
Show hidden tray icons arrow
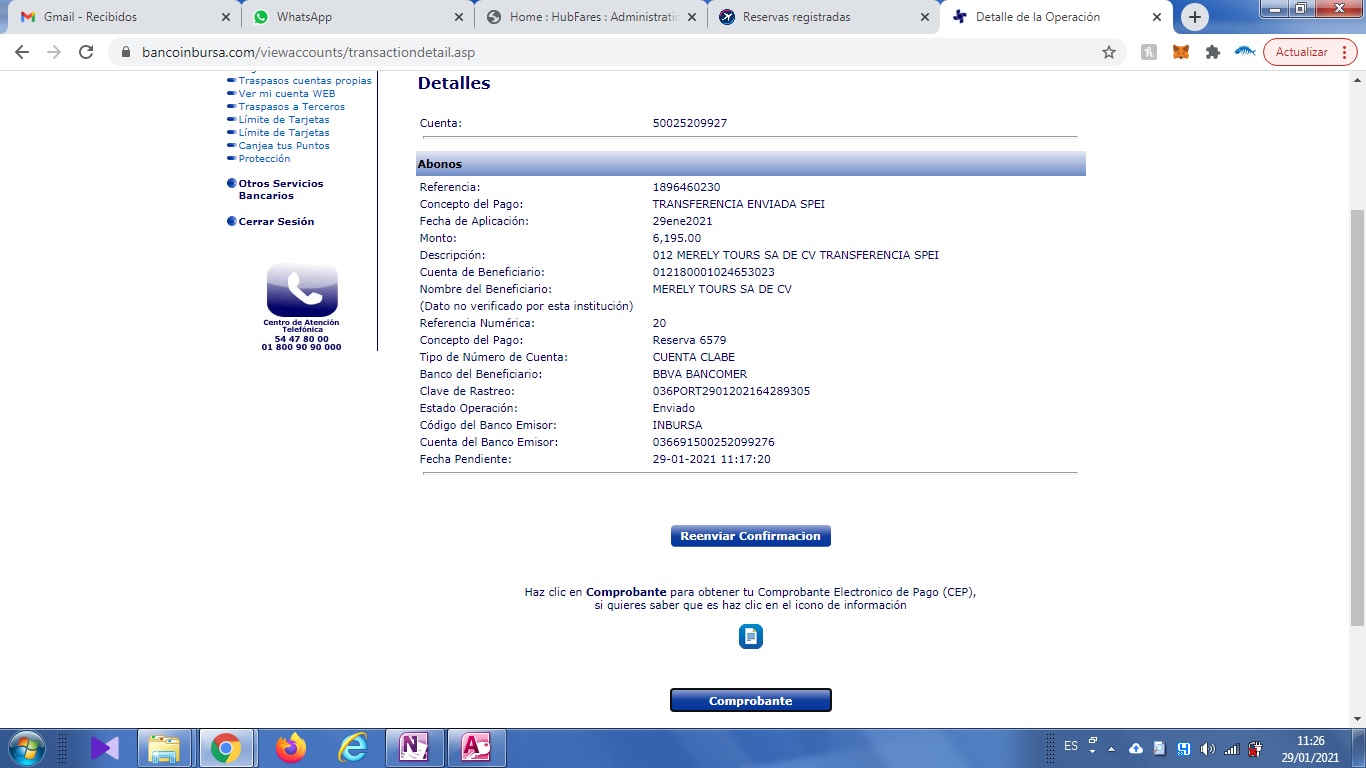click(x=1111, y=748)
